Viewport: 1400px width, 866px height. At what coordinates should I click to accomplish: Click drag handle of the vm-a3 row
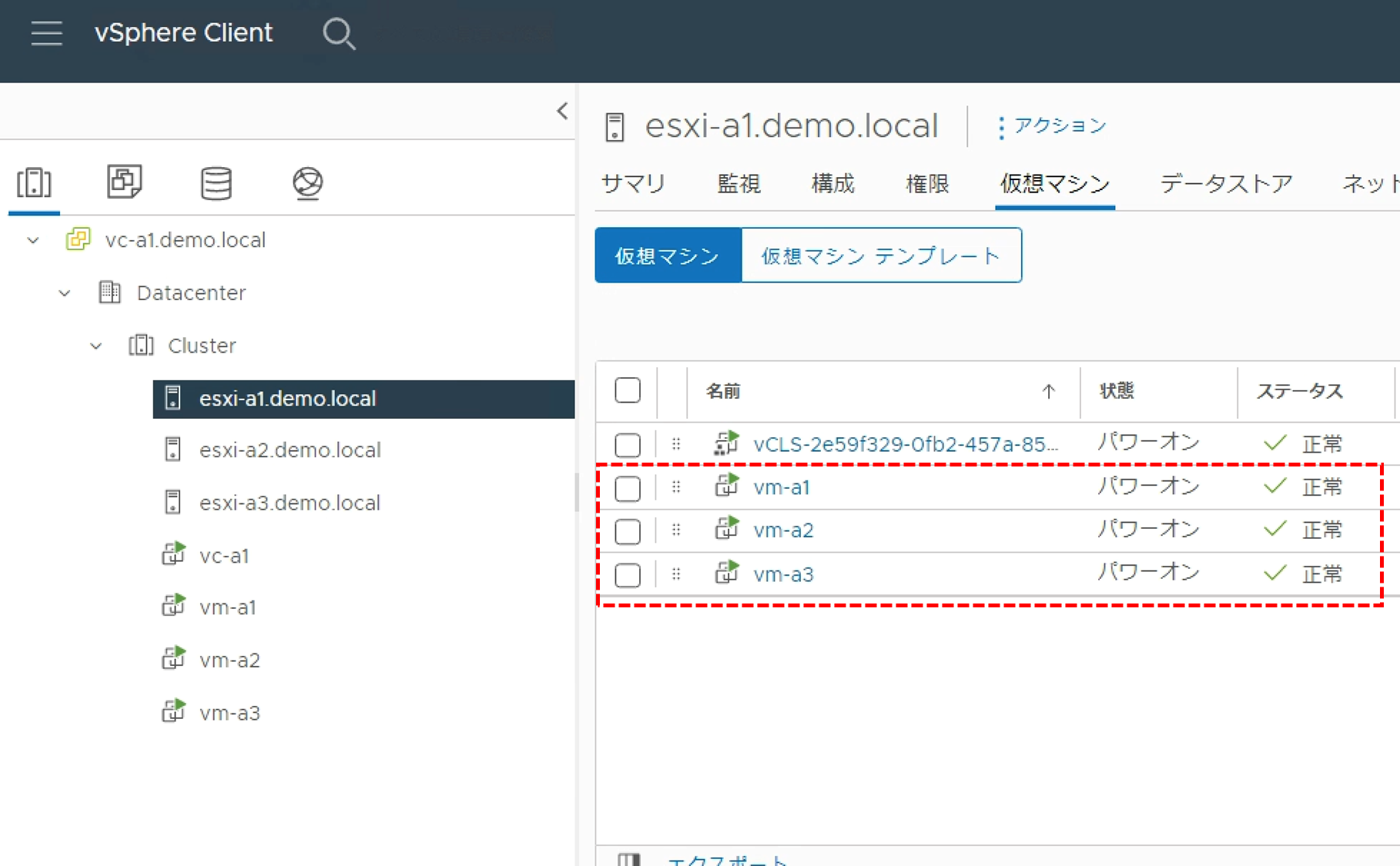(x=675, y=573)
